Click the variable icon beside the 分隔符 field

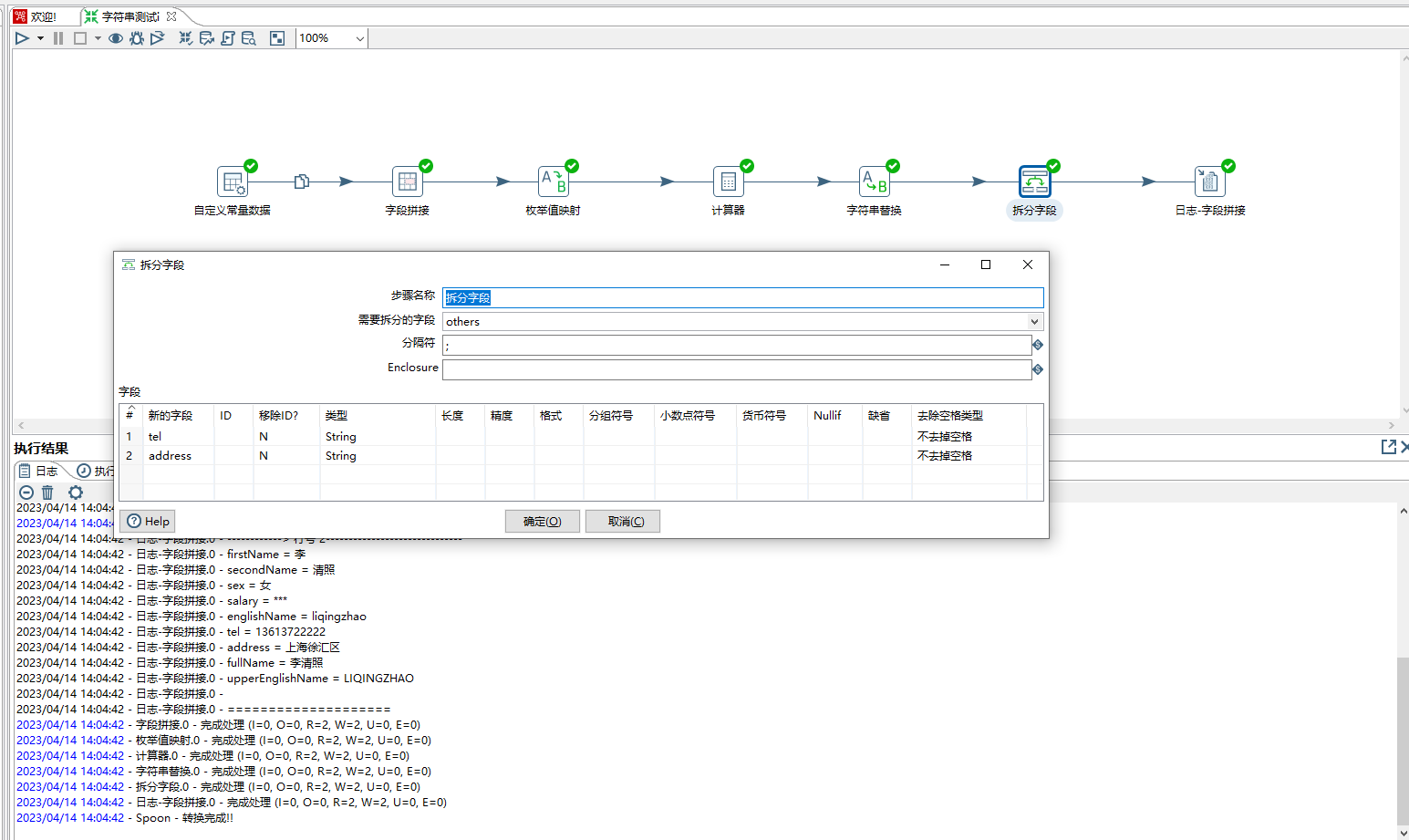1038,345
